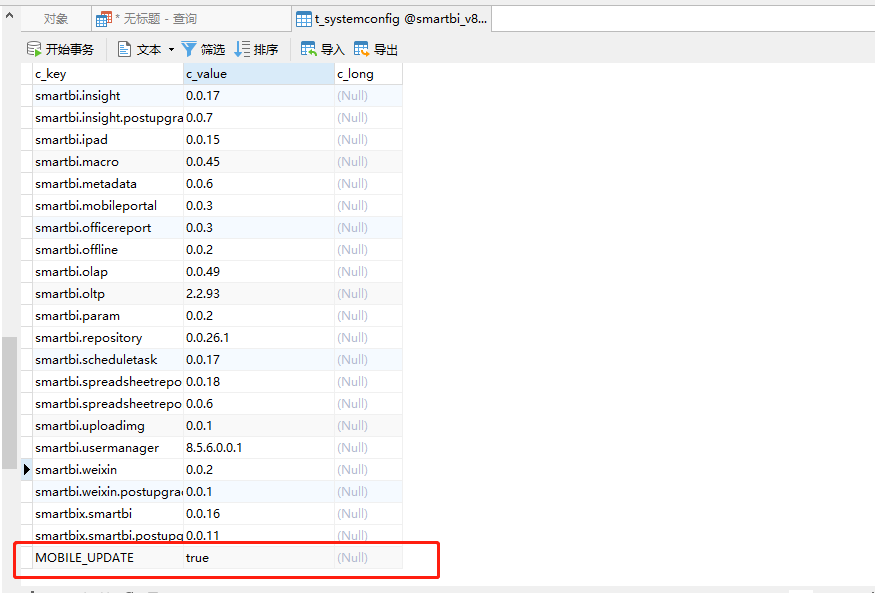Click the c_long (Null) cell for MOBILE_UPDATE

coord(368,558)
